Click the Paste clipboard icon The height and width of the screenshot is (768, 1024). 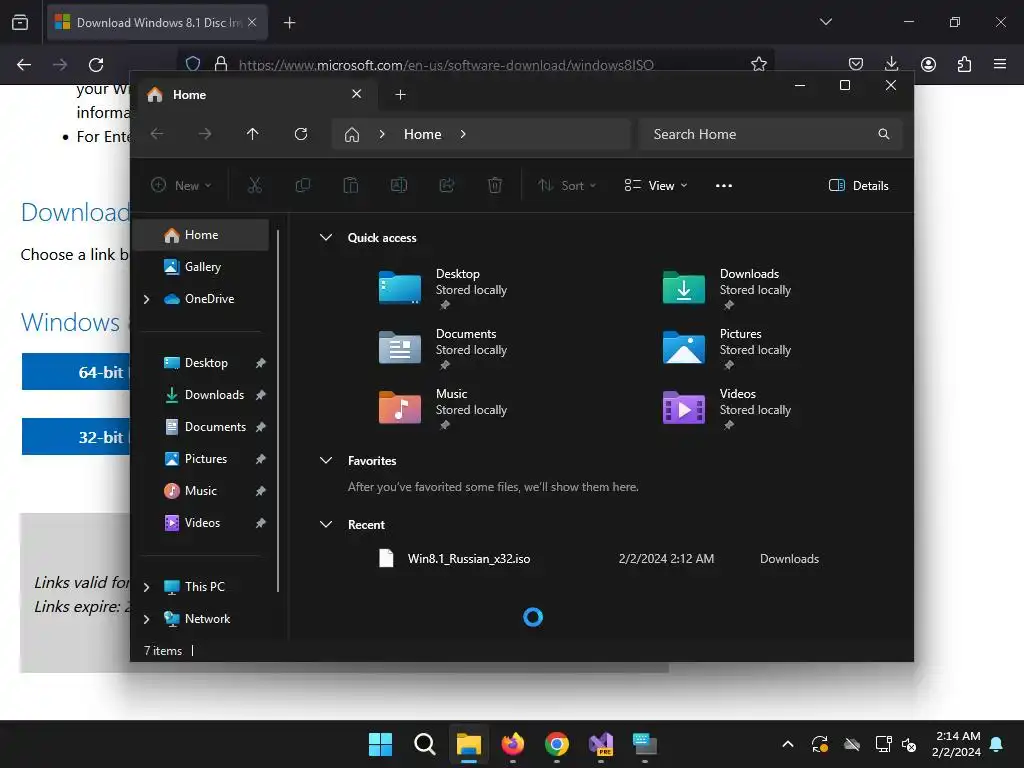(x=351, y=185)
